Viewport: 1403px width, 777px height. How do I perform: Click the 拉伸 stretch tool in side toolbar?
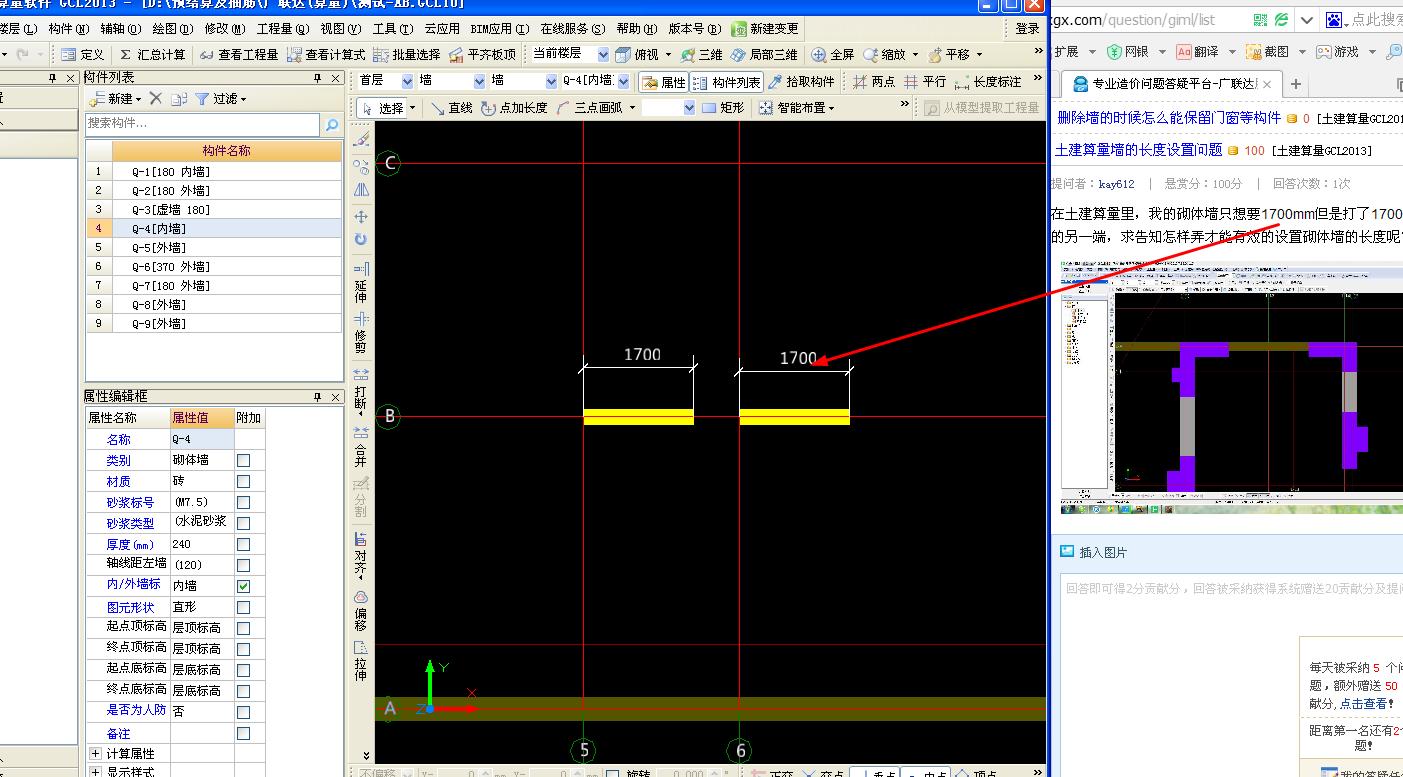coord(361,662)
